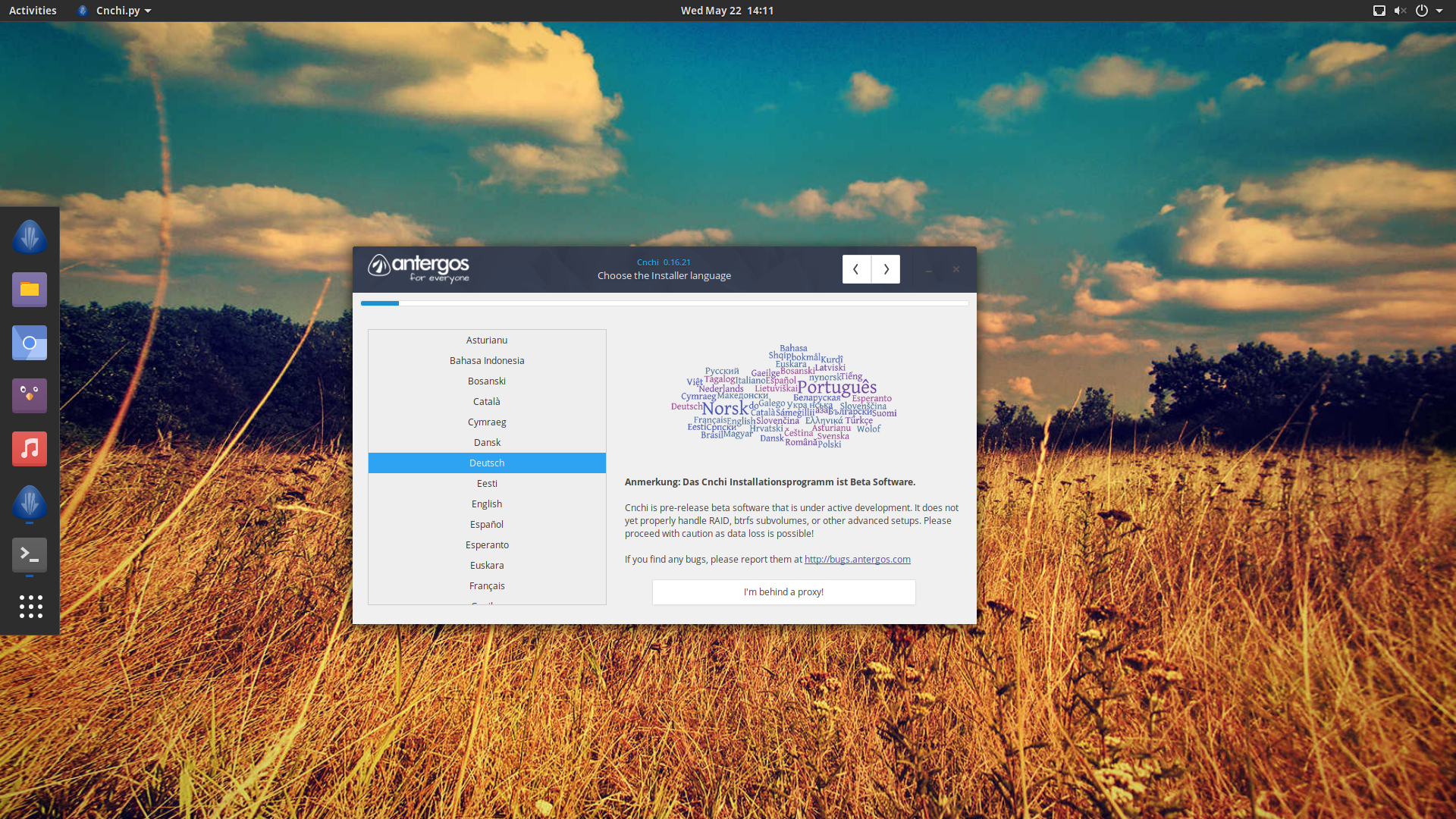Open the Files manager from dock

30,290
